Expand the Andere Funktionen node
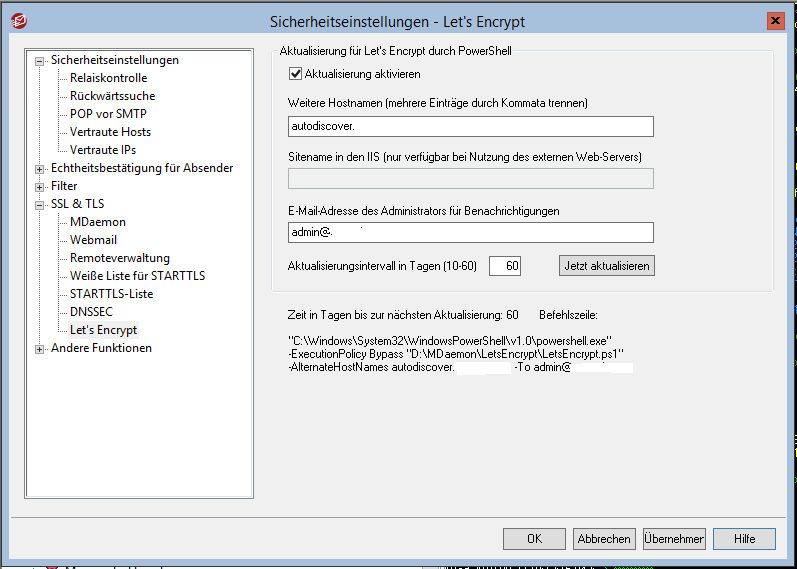The height and width of the screenshot is (569, 797). point(40,348)
